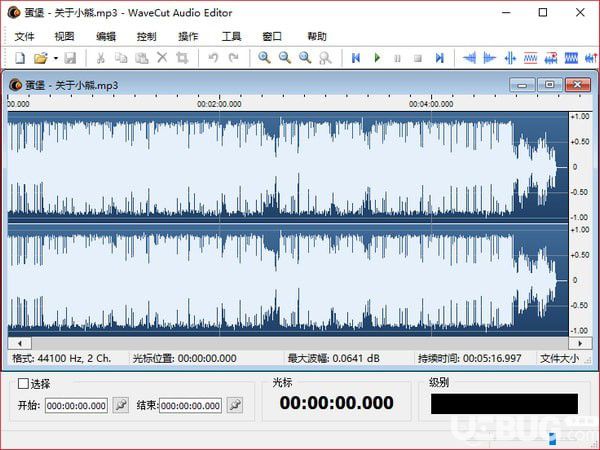Click the black 级别 level meter
This screenshot has height=450, width=600.
tap(504, 404)
